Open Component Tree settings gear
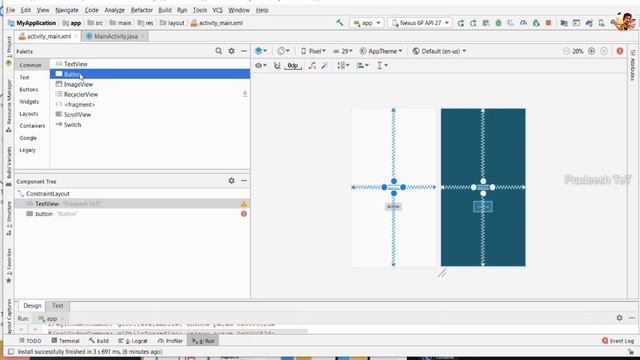This screenshot has height=360, width=640. [x=231, y=180]
